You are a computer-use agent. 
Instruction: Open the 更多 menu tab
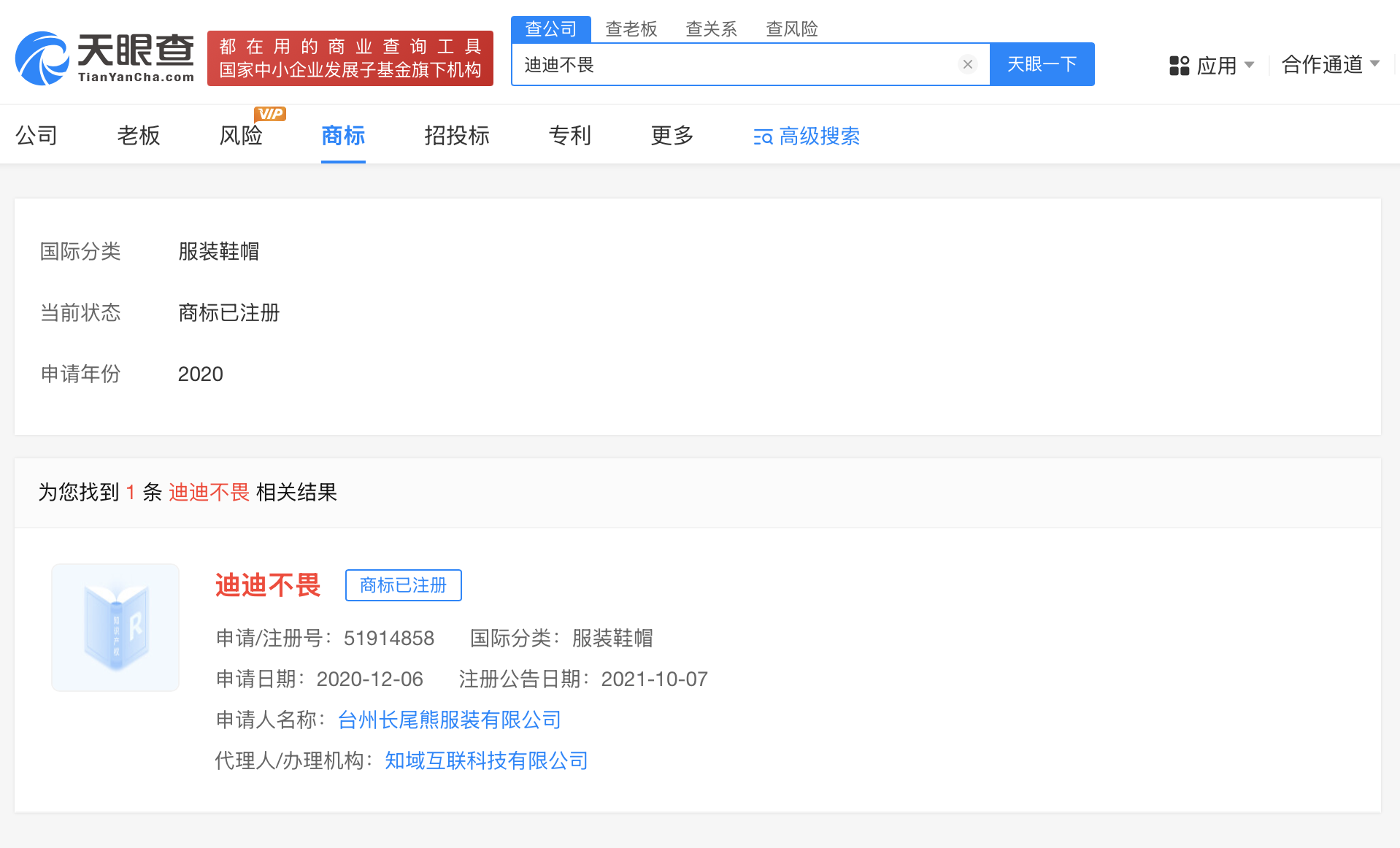pos(672,136)
